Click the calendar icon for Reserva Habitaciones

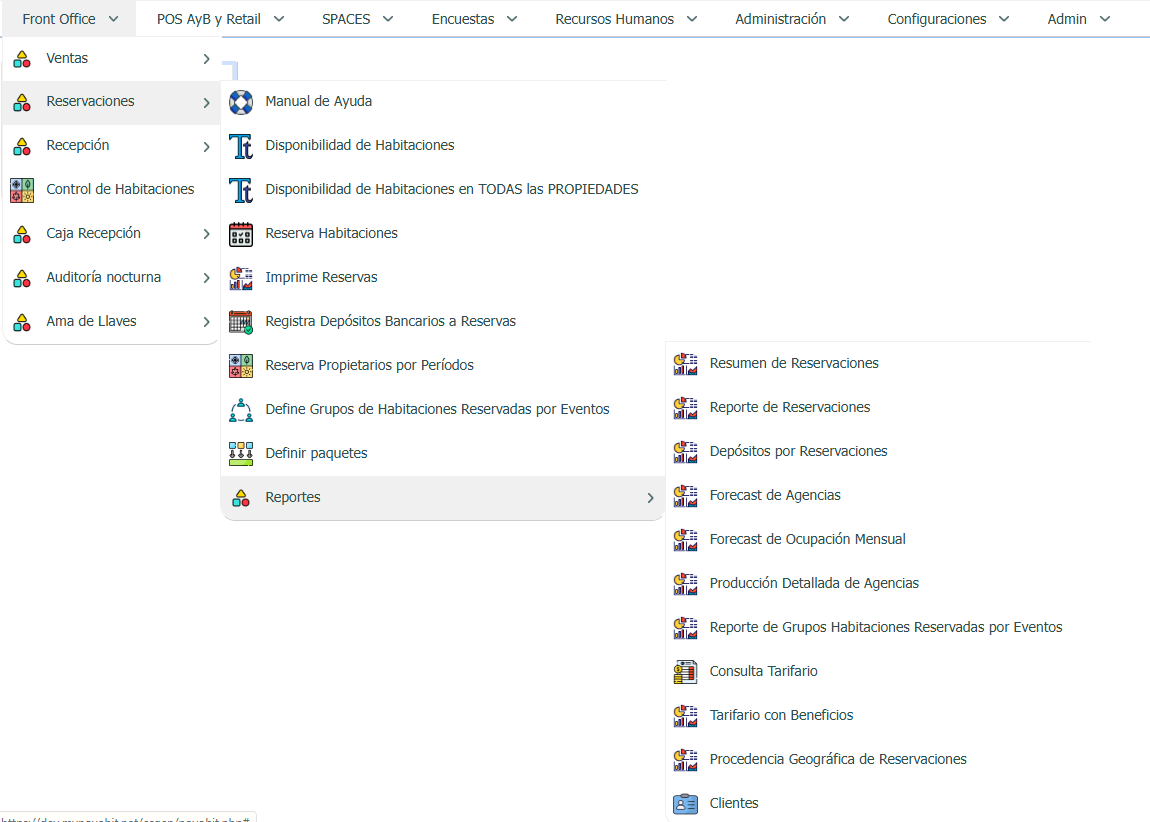(x=241, y=234)
